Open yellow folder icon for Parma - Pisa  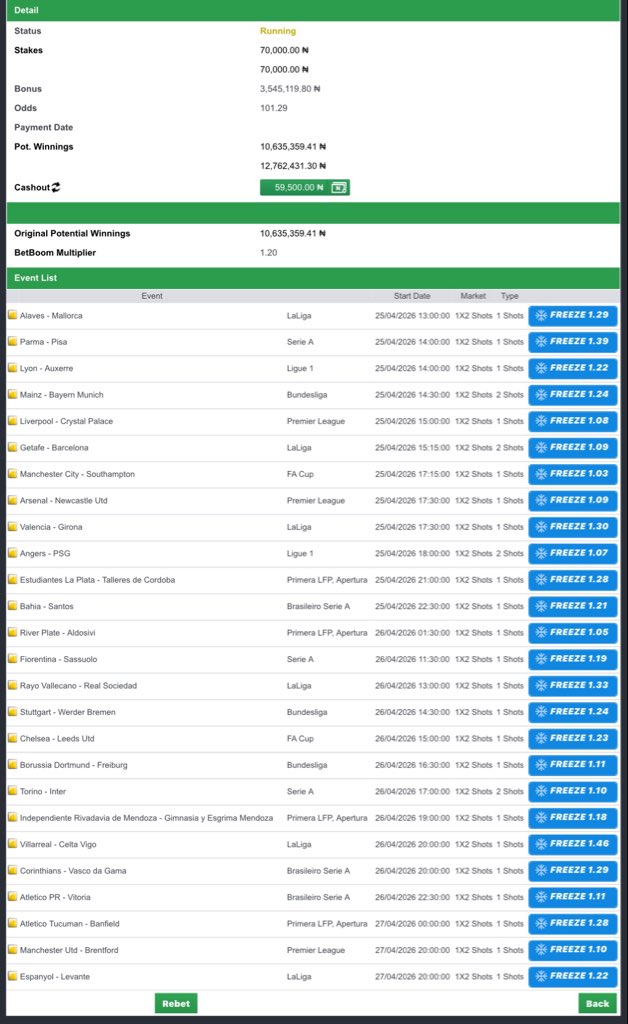[x=12, y=341]
